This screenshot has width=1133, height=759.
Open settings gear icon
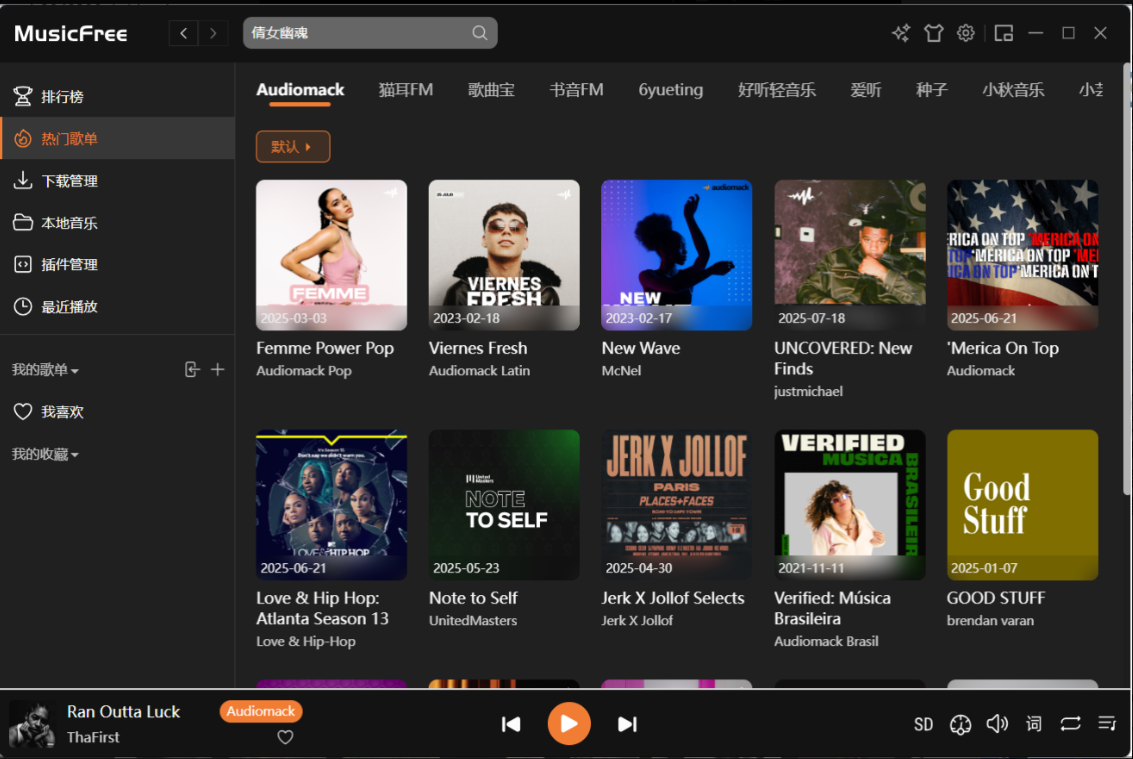(966, 33)
